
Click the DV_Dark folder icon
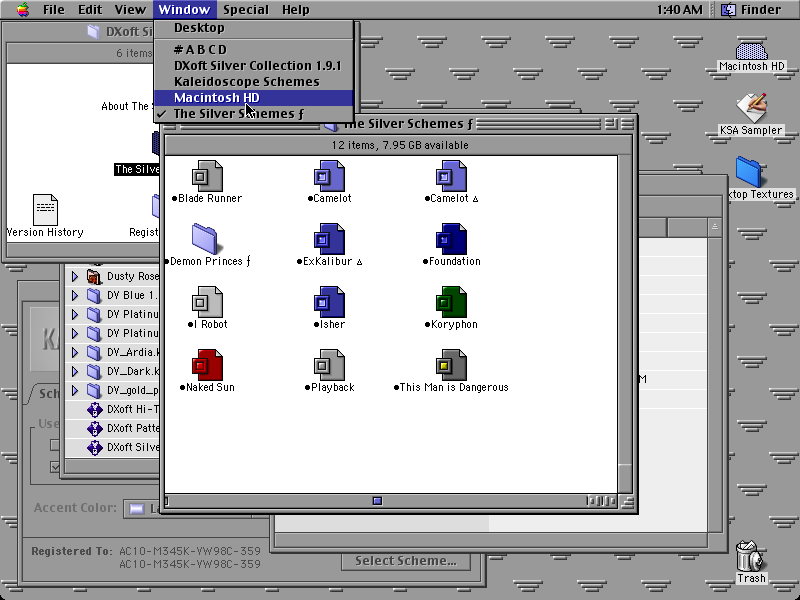94,371
